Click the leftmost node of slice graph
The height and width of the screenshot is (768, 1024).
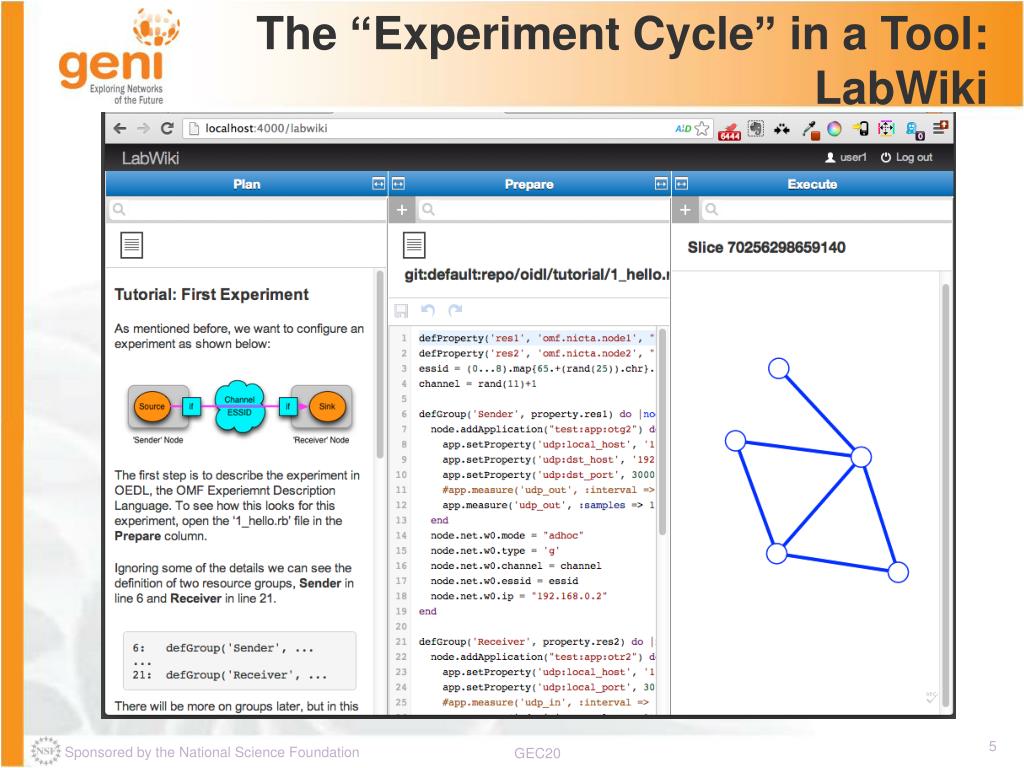[x=736, y=441]
